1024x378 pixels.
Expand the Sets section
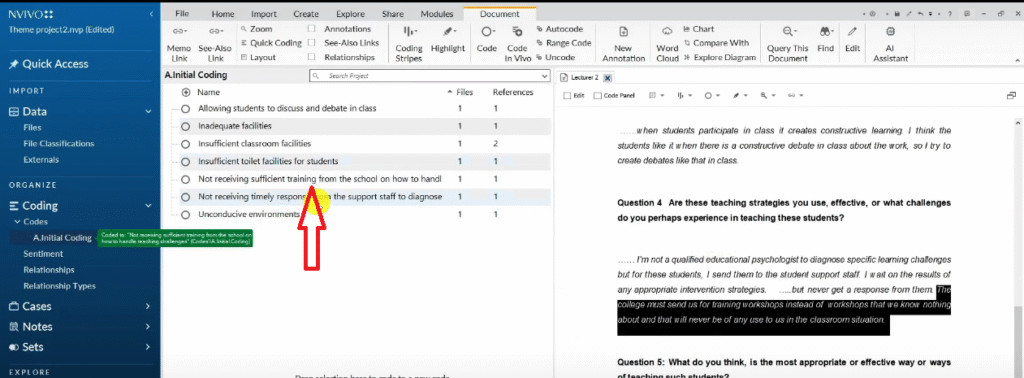[148, 347]
